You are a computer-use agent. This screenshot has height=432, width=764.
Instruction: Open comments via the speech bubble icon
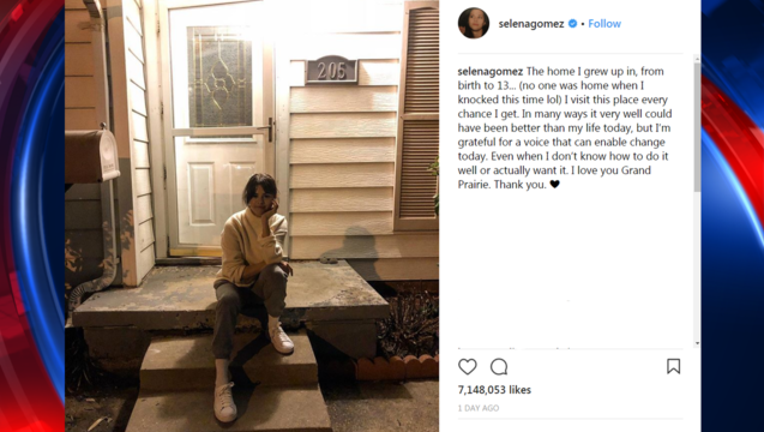pos(499,367)
